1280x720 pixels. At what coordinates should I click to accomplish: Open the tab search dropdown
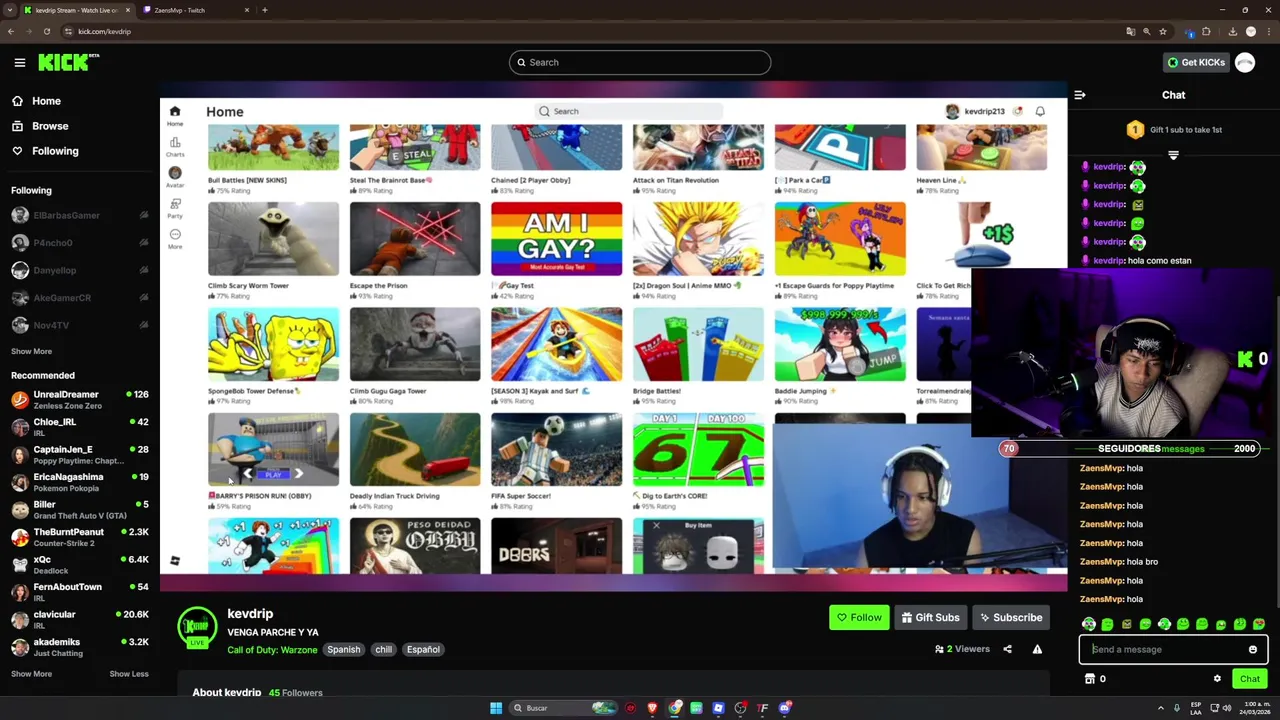point(9,10)
